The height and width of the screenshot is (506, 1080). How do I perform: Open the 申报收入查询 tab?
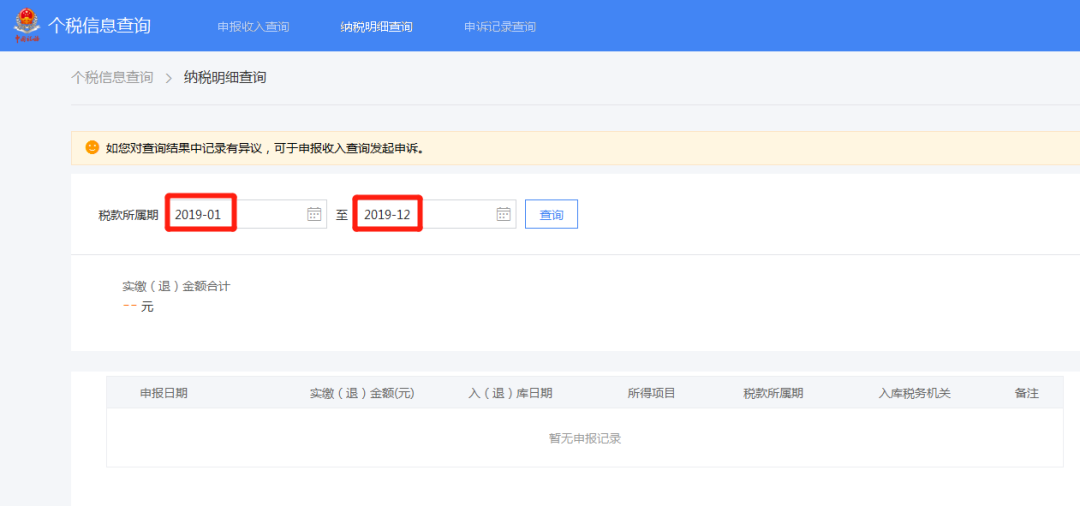click(253, 27)
